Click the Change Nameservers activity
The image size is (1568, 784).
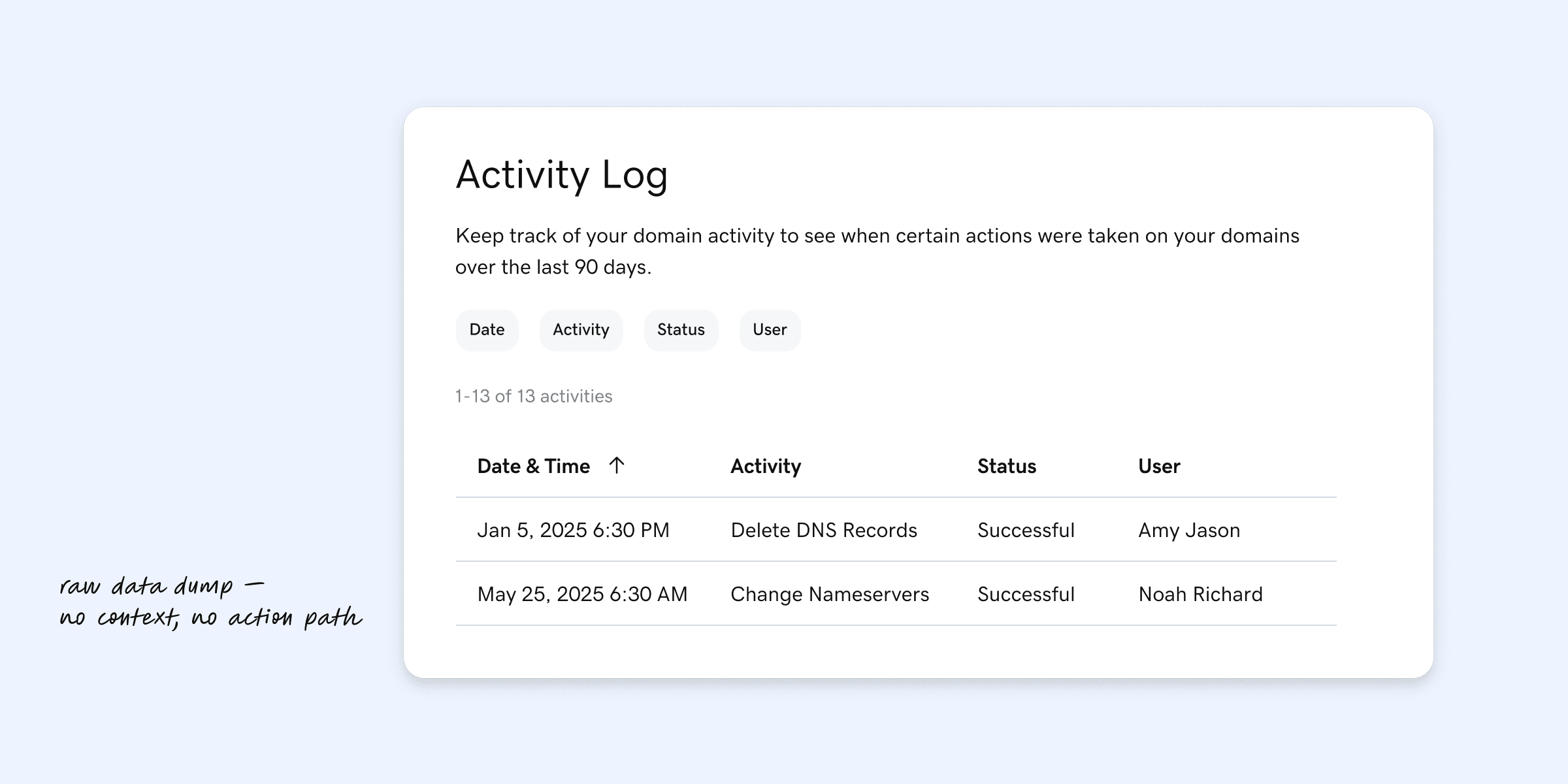pyautogui.click(x=829, y=594)
